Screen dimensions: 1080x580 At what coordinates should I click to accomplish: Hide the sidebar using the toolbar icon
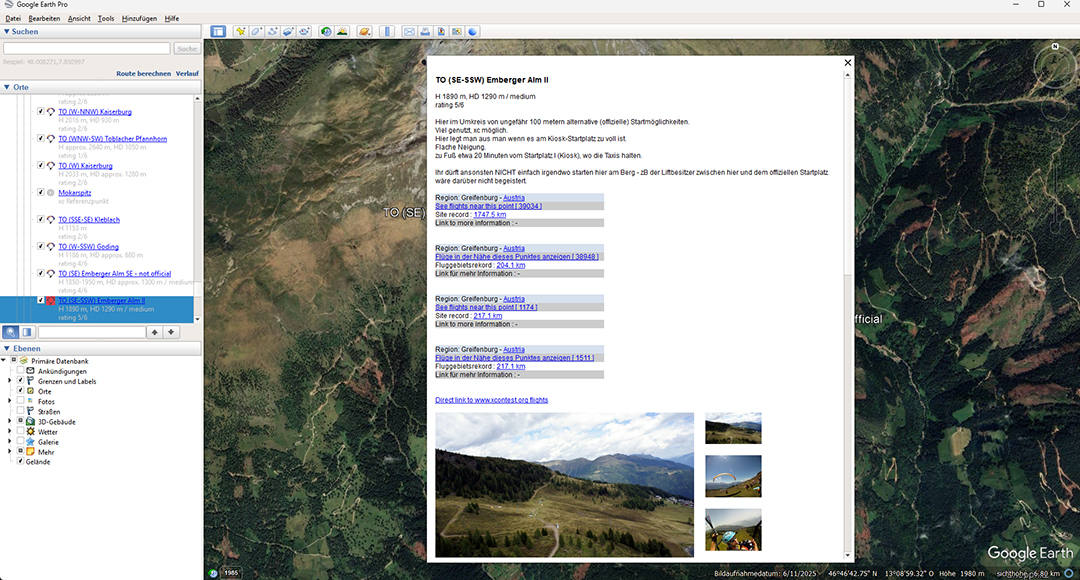(x=218, y=31)
